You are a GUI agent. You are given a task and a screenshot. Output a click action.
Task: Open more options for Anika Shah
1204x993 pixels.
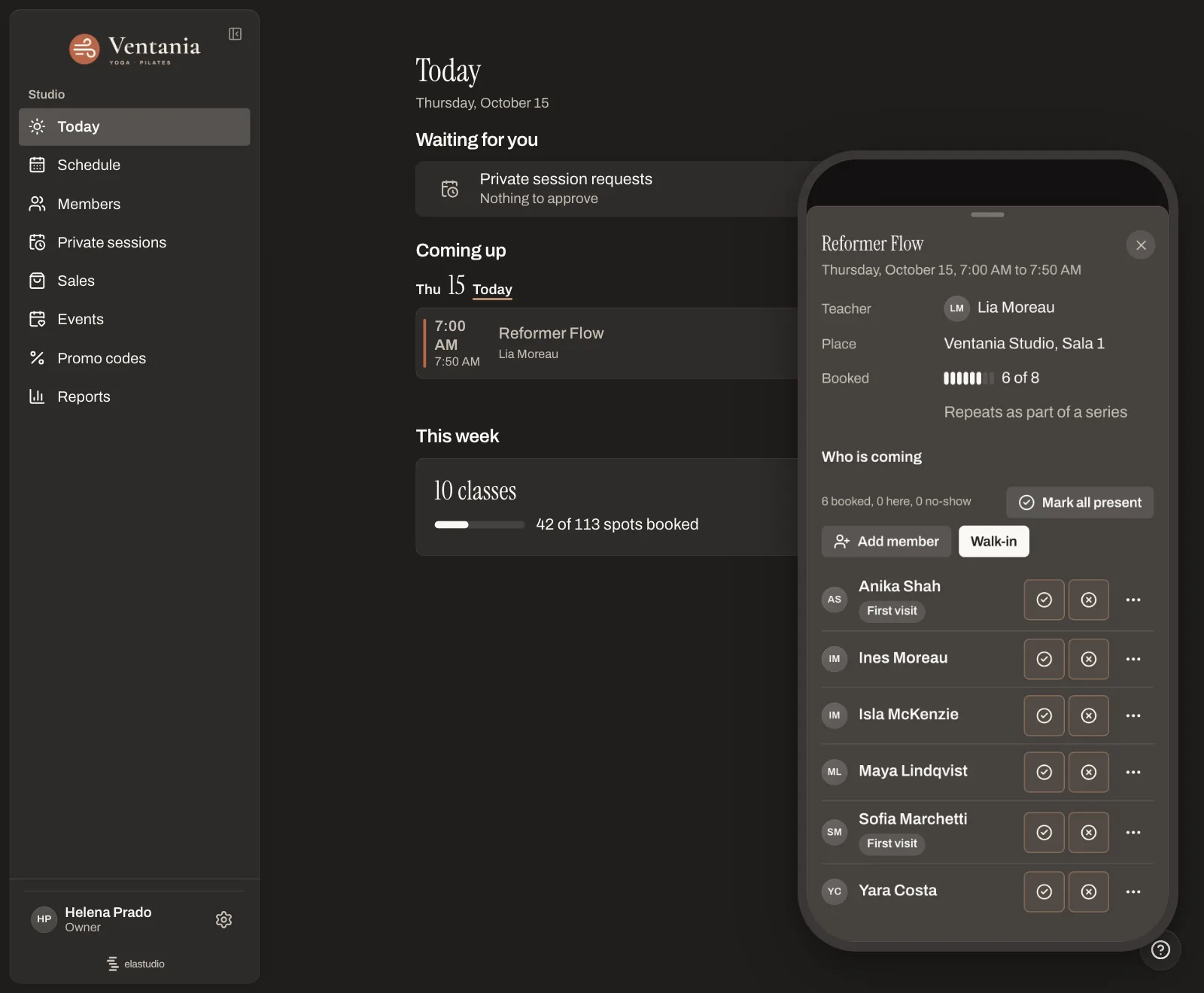pos(1133,600)
